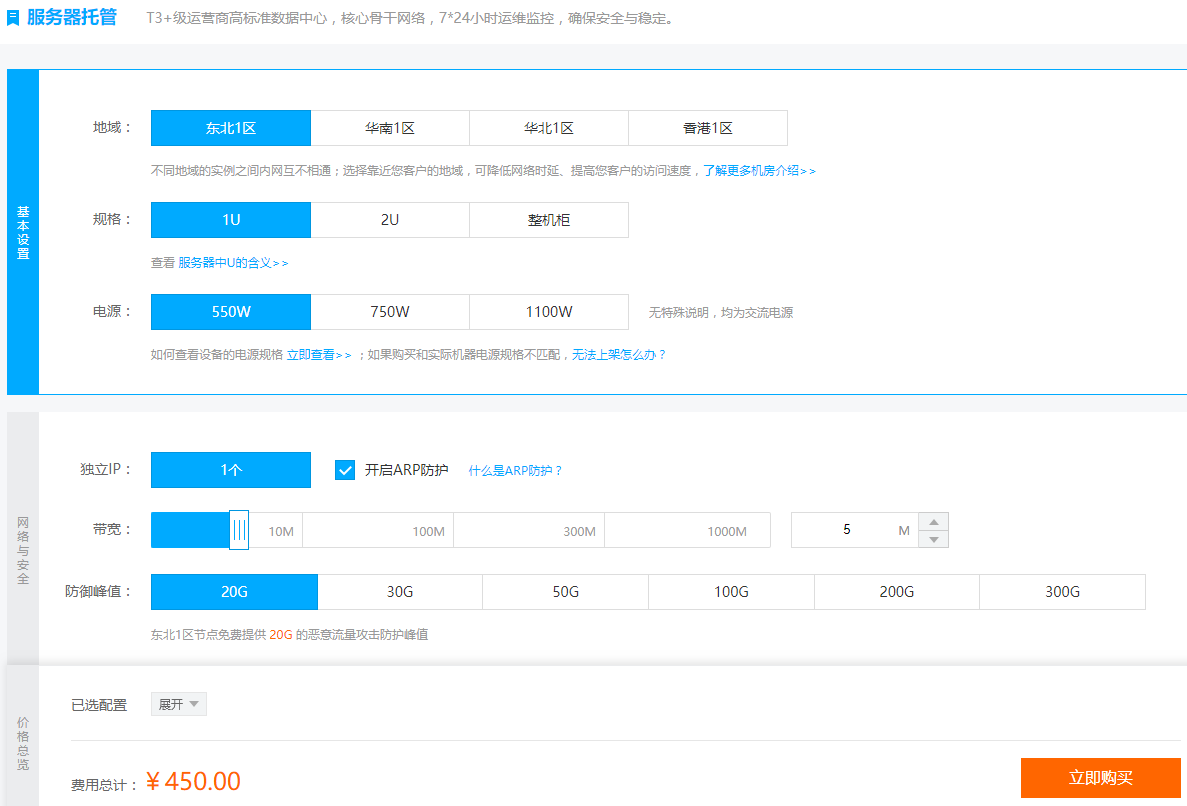Click the 服务器中U的含义 link
Screen dimensions: 1187x806
tap(233, 263)
